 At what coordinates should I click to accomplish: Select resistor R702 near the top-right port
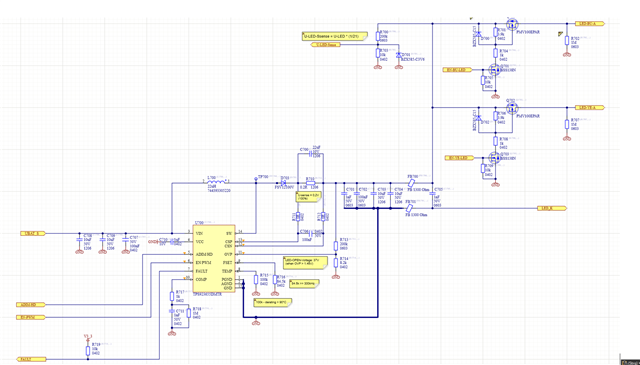[567, 40]
